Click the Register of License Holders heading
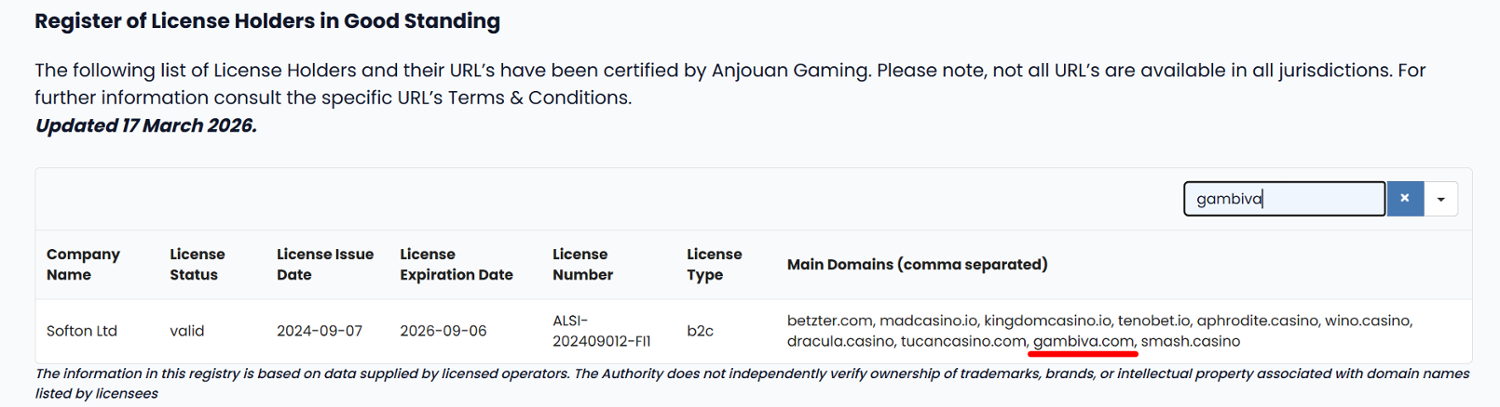Image resolution: width=1500 pixels, height=407 pixels. [x=267, y=21]
